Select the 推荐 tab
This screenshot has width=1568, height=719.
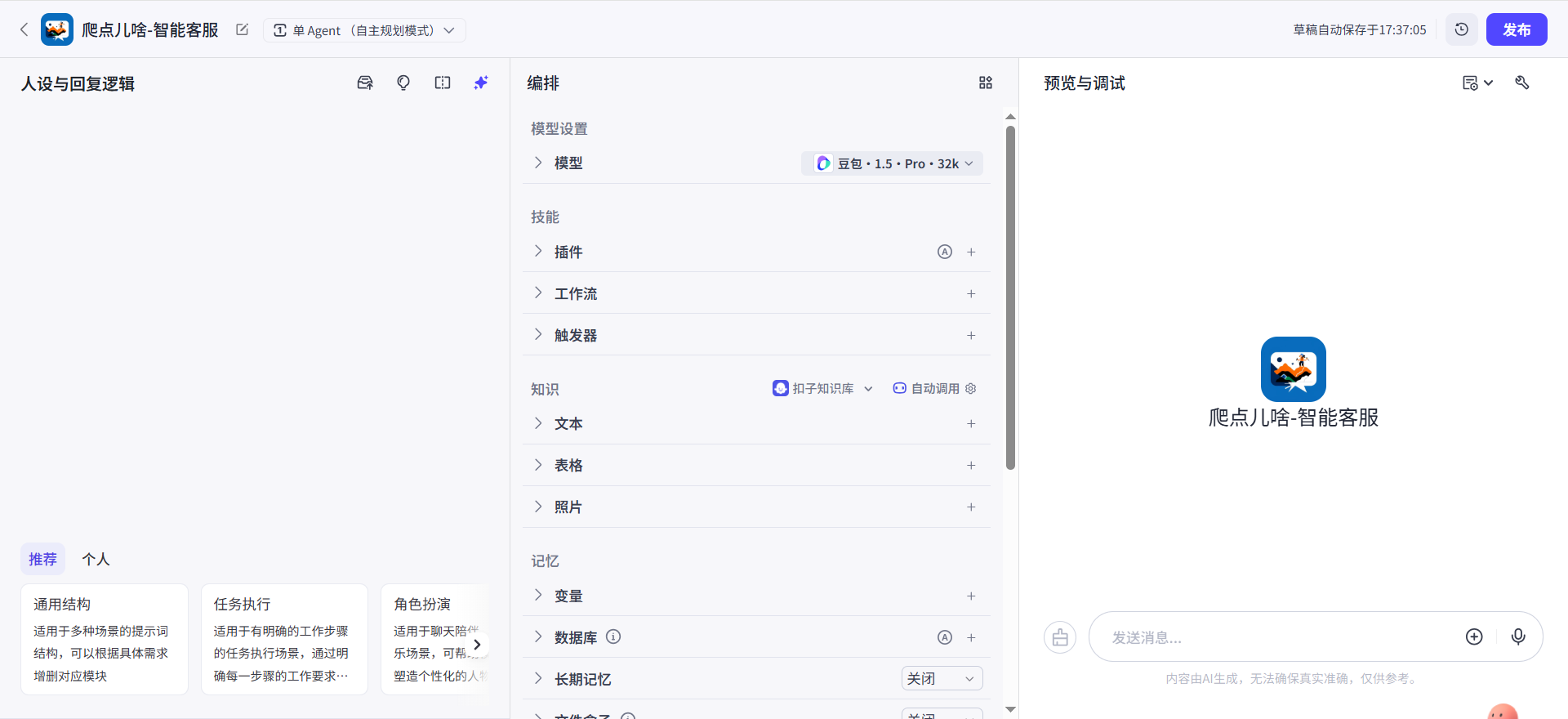pyautogui.click(x=42, y=559)
